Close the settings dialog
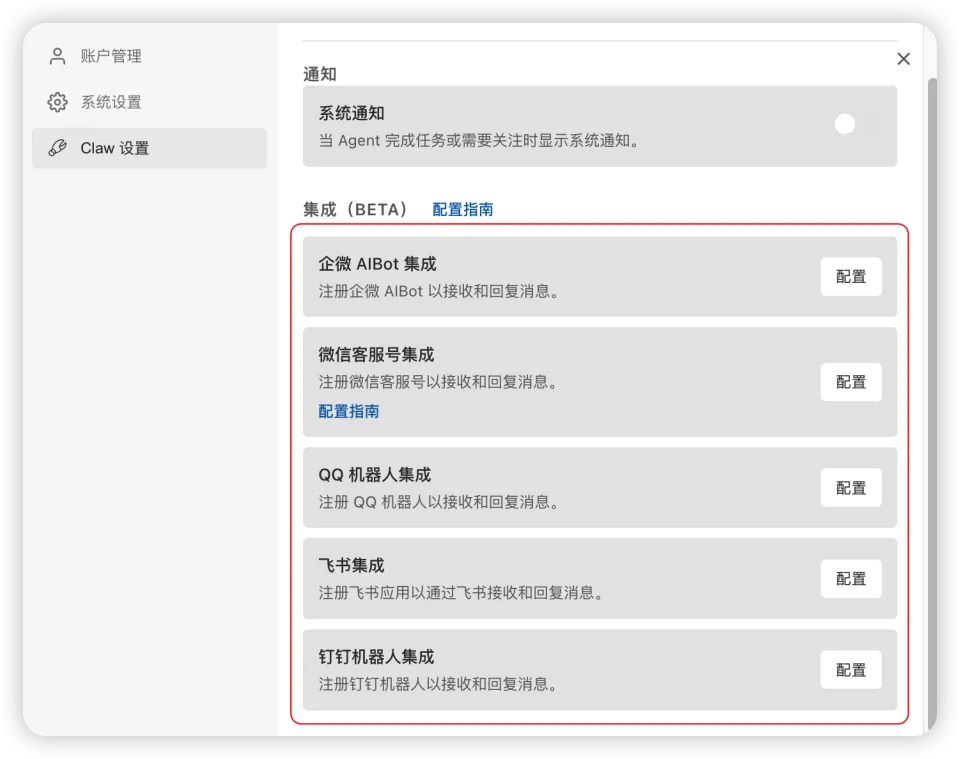The height and width of the screenshot is (759, 960). point(903,59)
